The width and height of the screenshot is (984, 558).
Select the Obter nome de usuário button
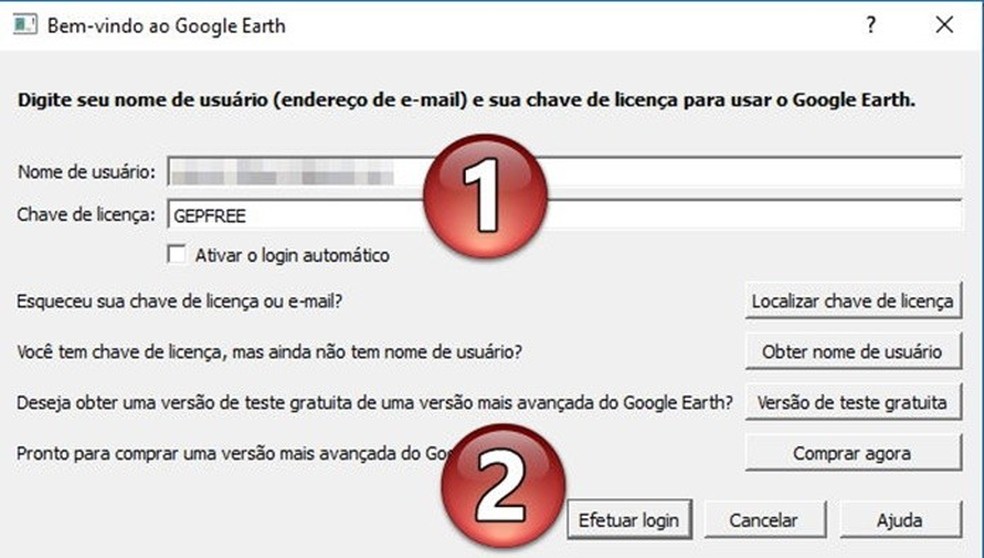[x=853, y=351]
